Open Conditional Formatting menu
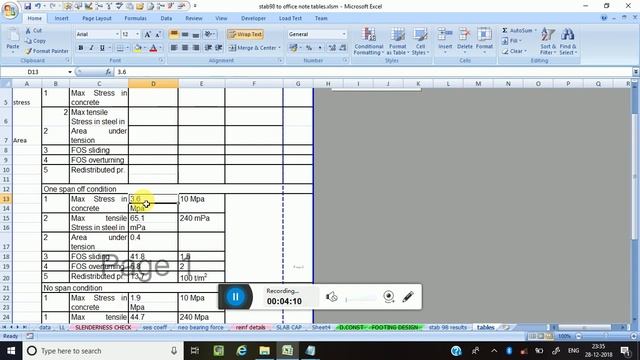The image size is (640, 360). (x=369, y=41)
